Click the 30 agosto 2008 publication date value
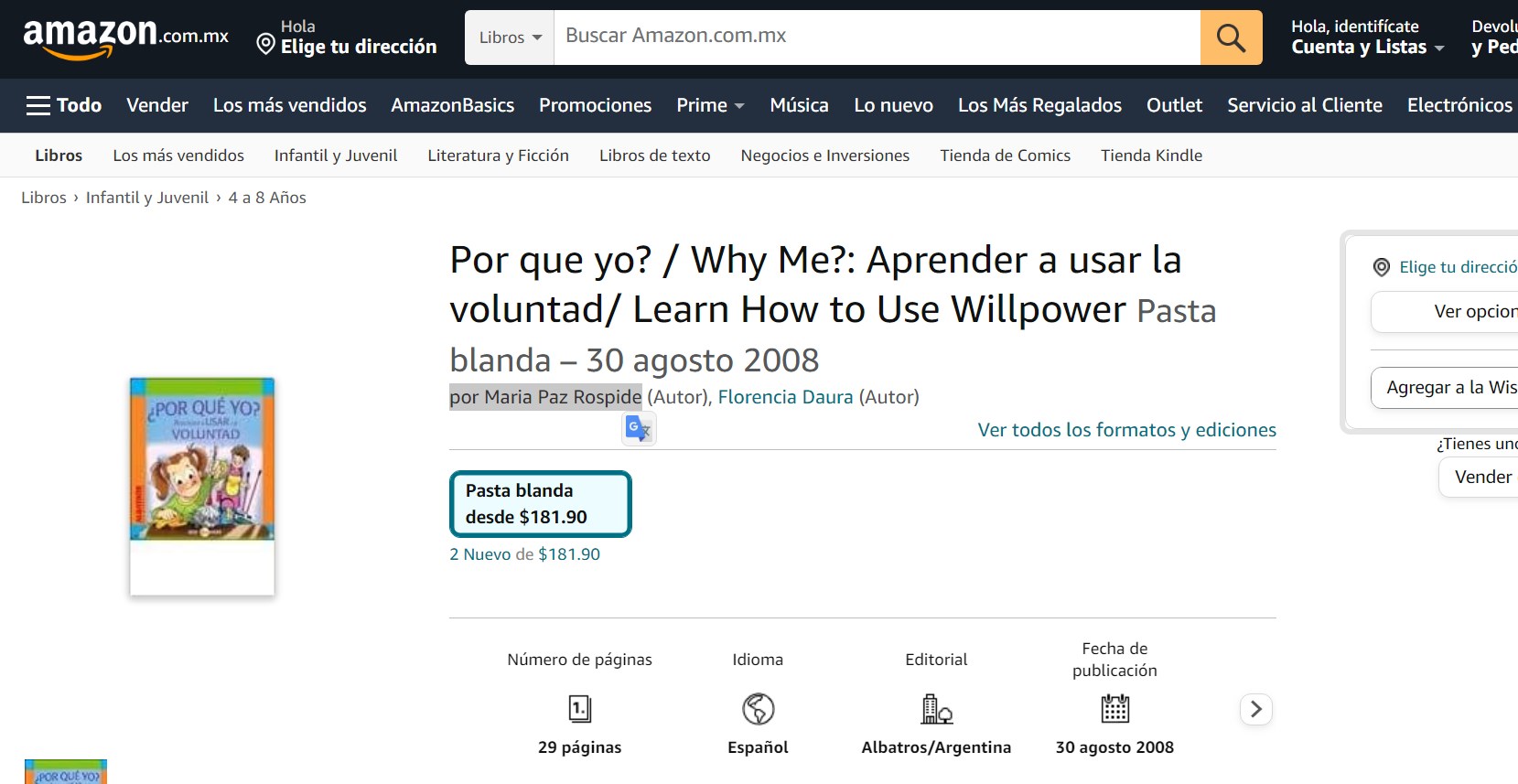Screen dimensions: 1518x784 tap(1114, 747)
